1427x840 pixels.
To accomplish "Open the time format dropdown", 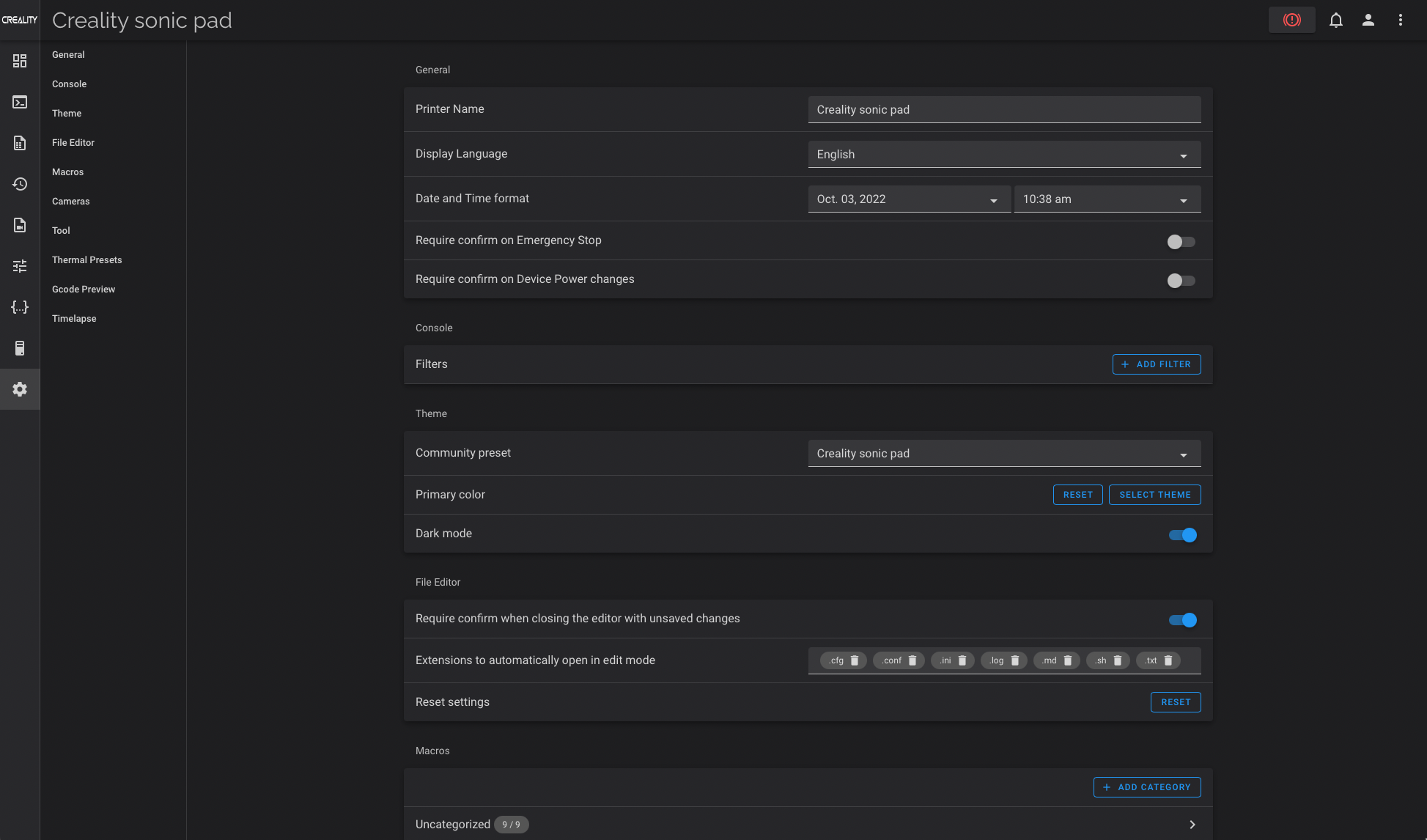I will pos(1107,199).
